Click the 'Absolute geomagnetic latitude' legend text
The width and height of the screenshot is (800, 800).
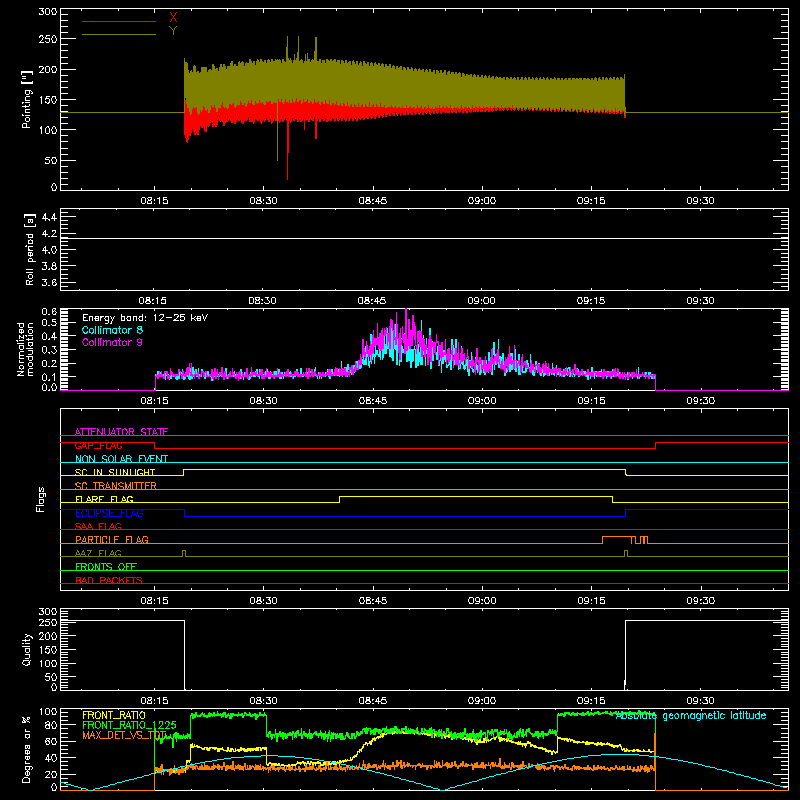[x=691, y=716]
